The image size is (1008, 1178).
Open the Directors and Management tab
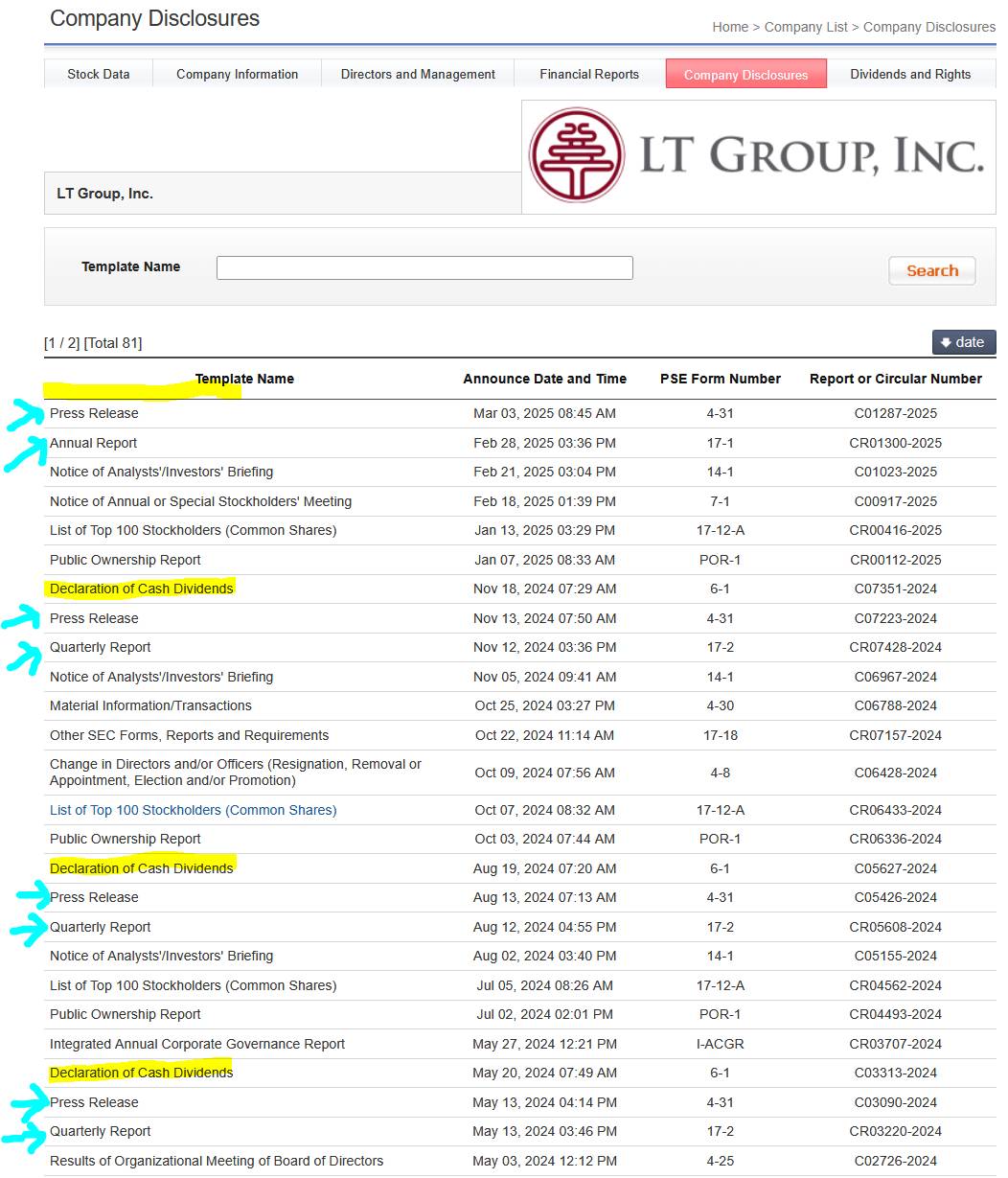[x=417, y=74]
